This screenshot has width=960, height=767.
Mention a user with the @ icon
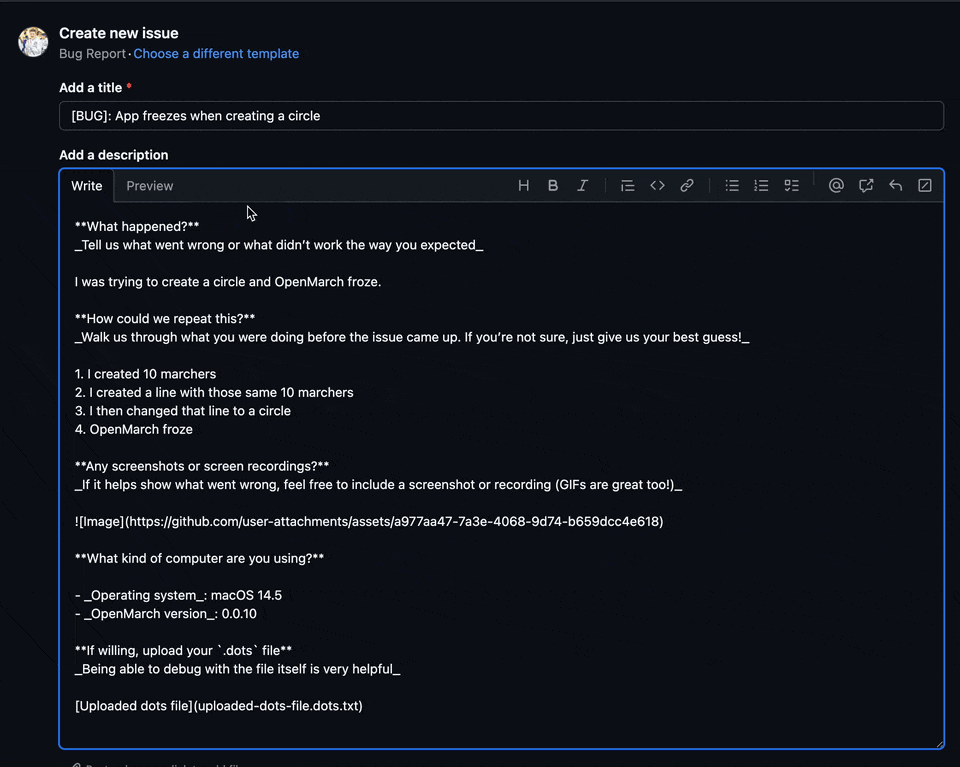coord(836,185)
